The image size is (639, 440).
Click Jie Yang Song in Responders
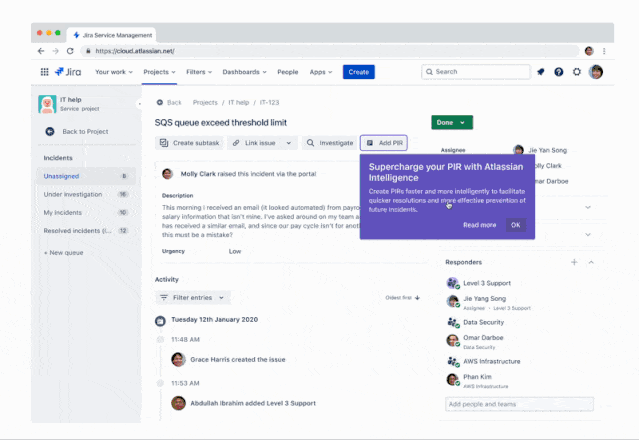[485, 299]
